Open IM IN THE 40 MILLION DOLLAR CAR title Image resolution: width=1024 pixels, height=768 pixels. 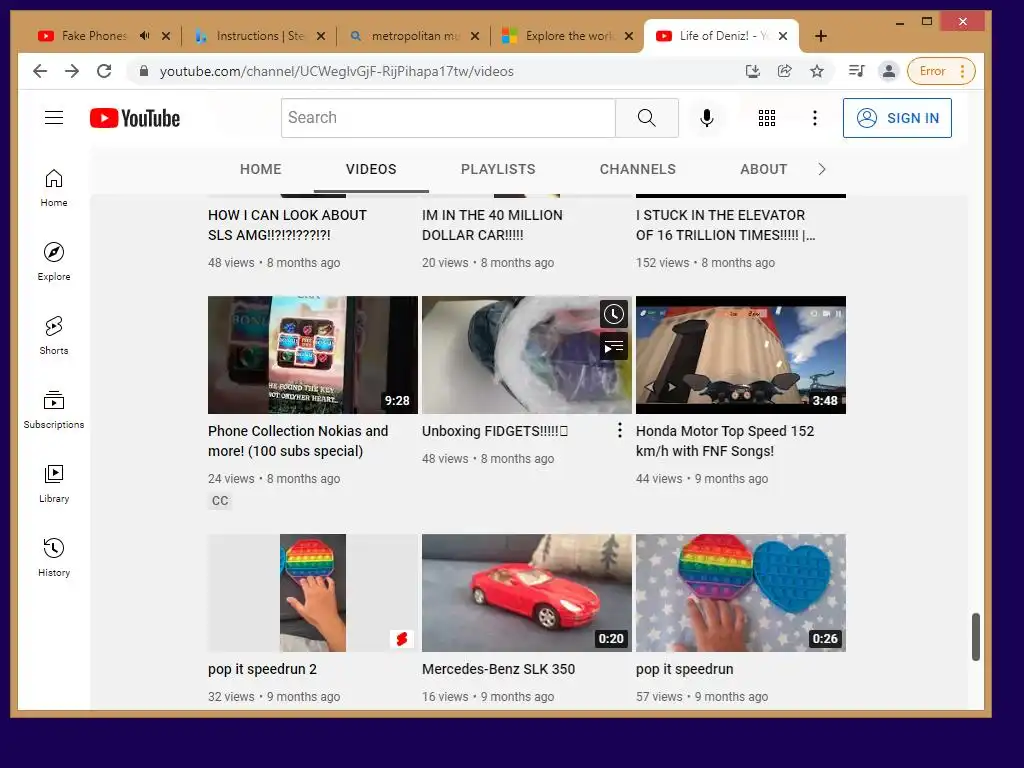pyautogui.click(x=492, y=225)
